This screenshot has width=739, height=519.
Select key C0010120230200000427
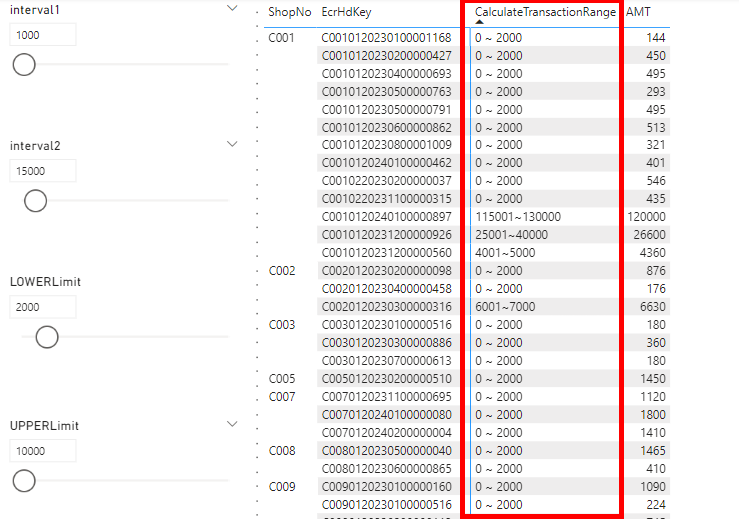(x=386, y=56)
